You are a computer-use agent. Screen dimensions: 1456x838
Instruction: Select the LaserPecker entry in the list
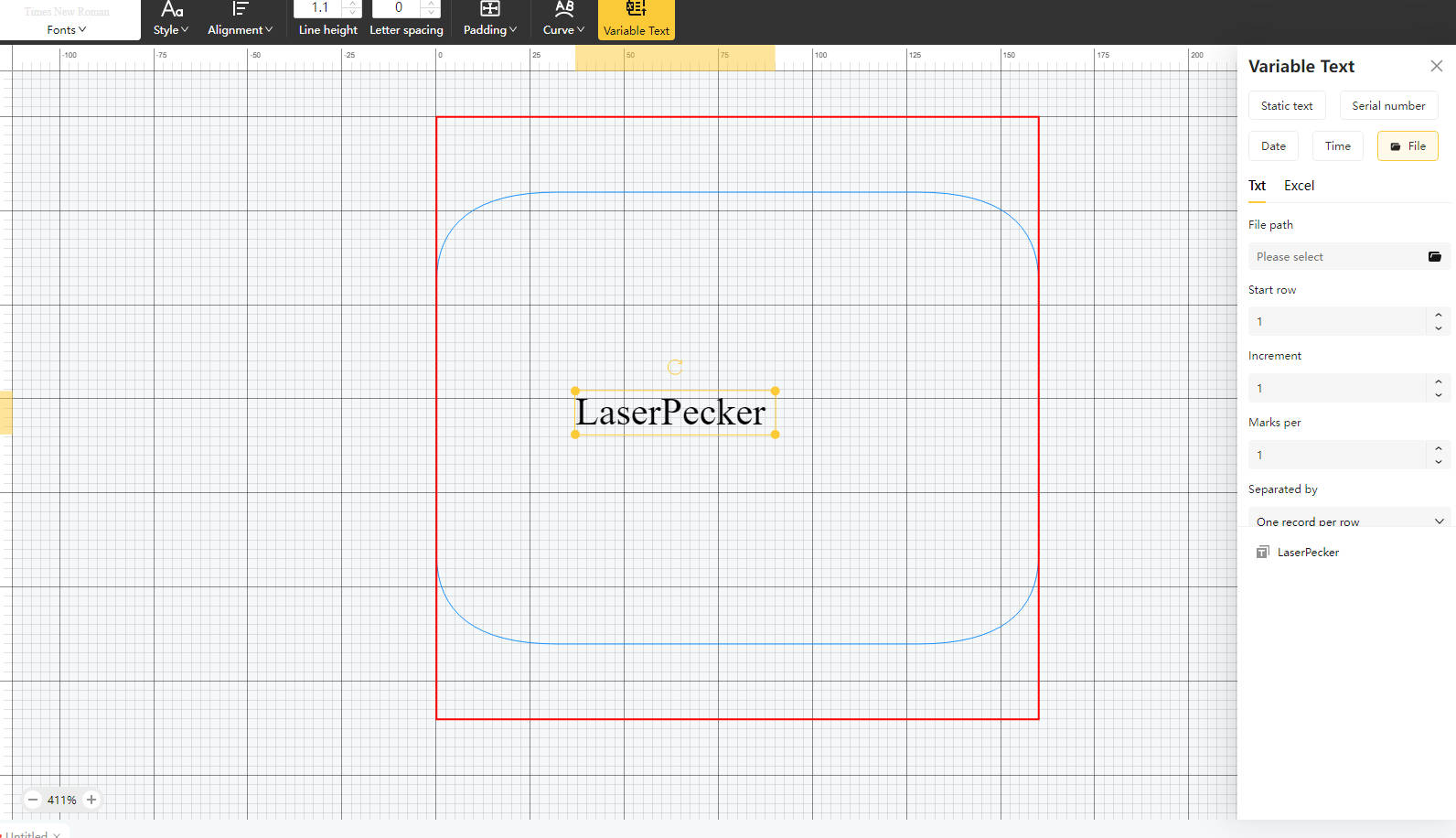pos(1308,552)
